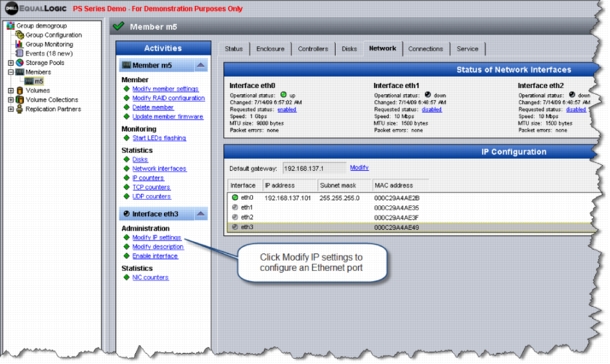Collapse the Members tree node
This screenshot has width=610, height=364.
coord(11,72)
